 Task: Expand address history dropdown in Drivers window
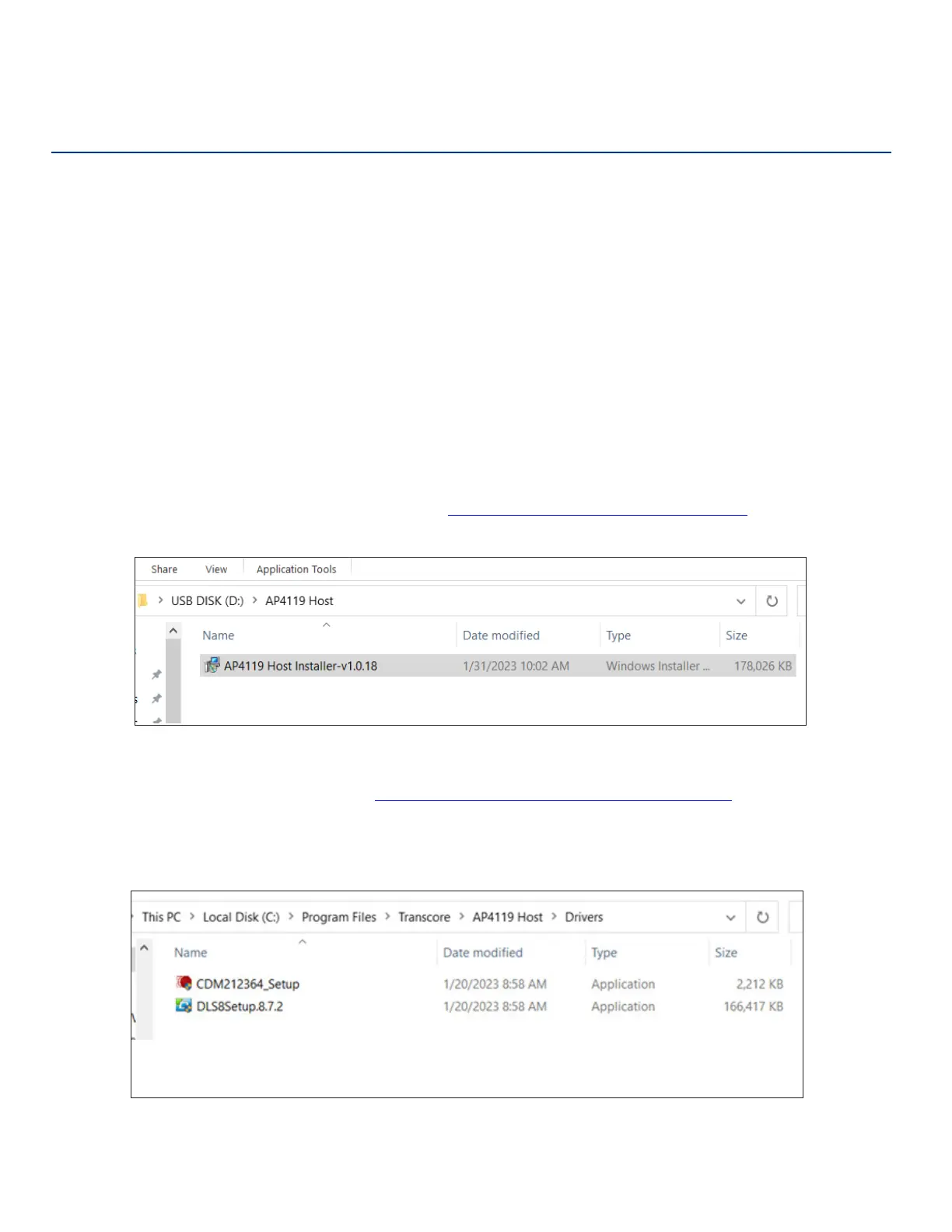click(x=730, y=918)
